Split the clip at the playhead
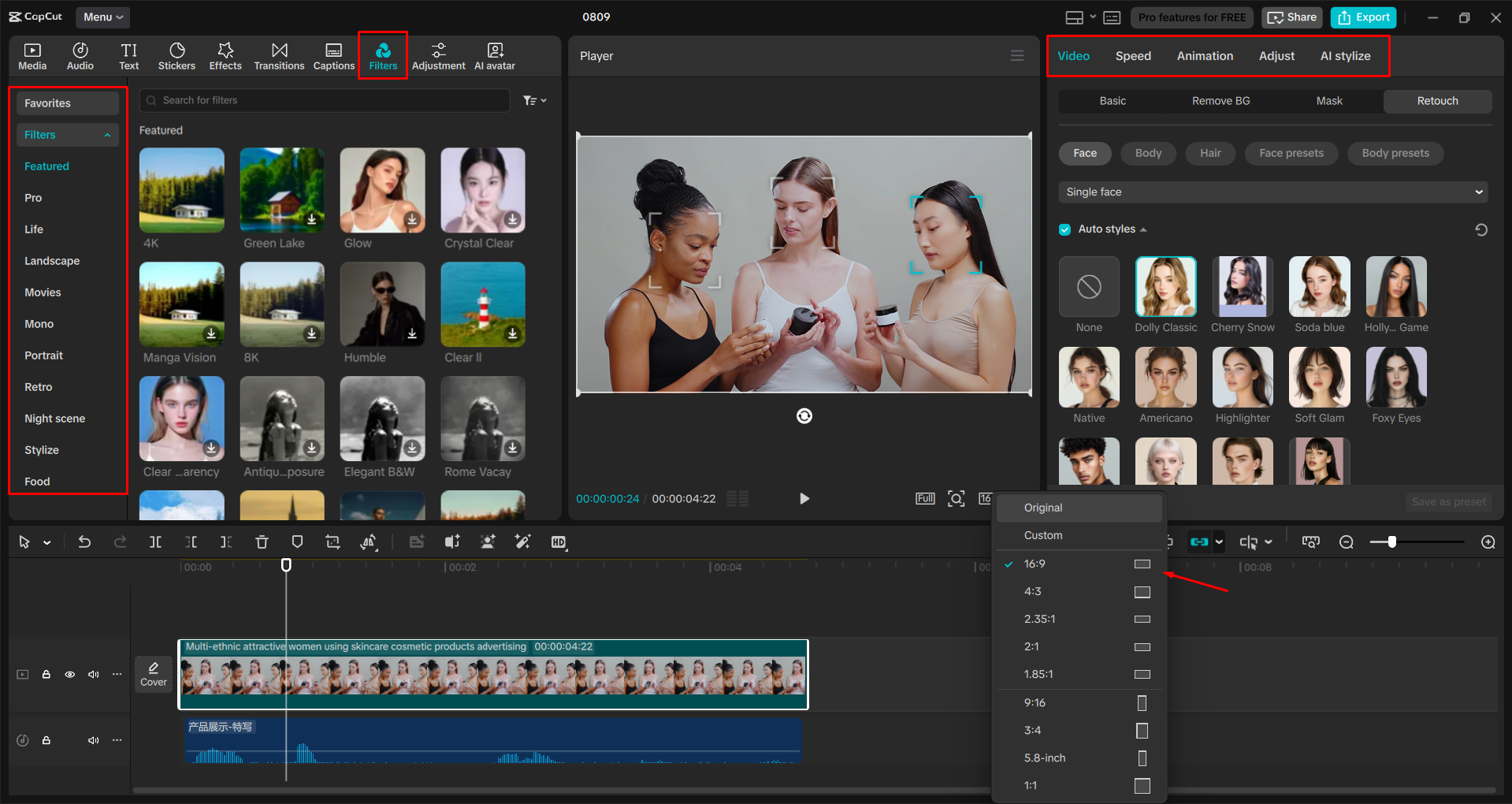 (x=155, y=542)
